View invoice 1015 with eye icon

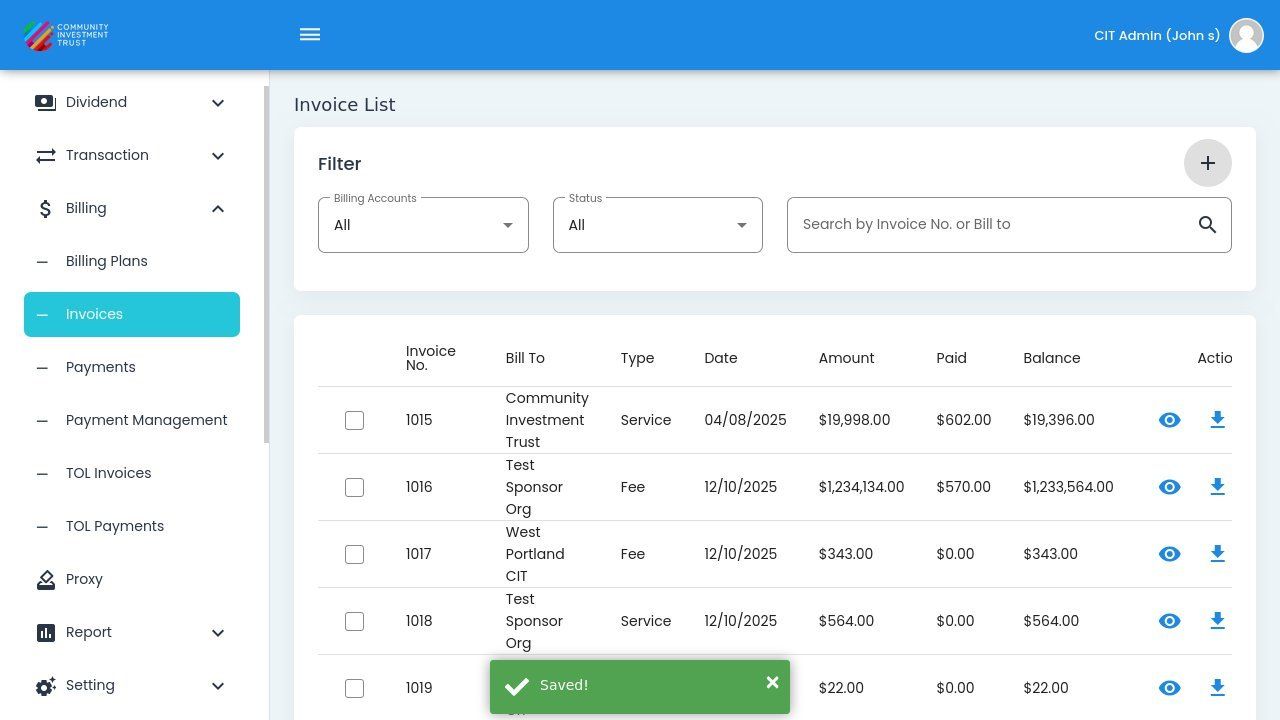(1169, 420)
